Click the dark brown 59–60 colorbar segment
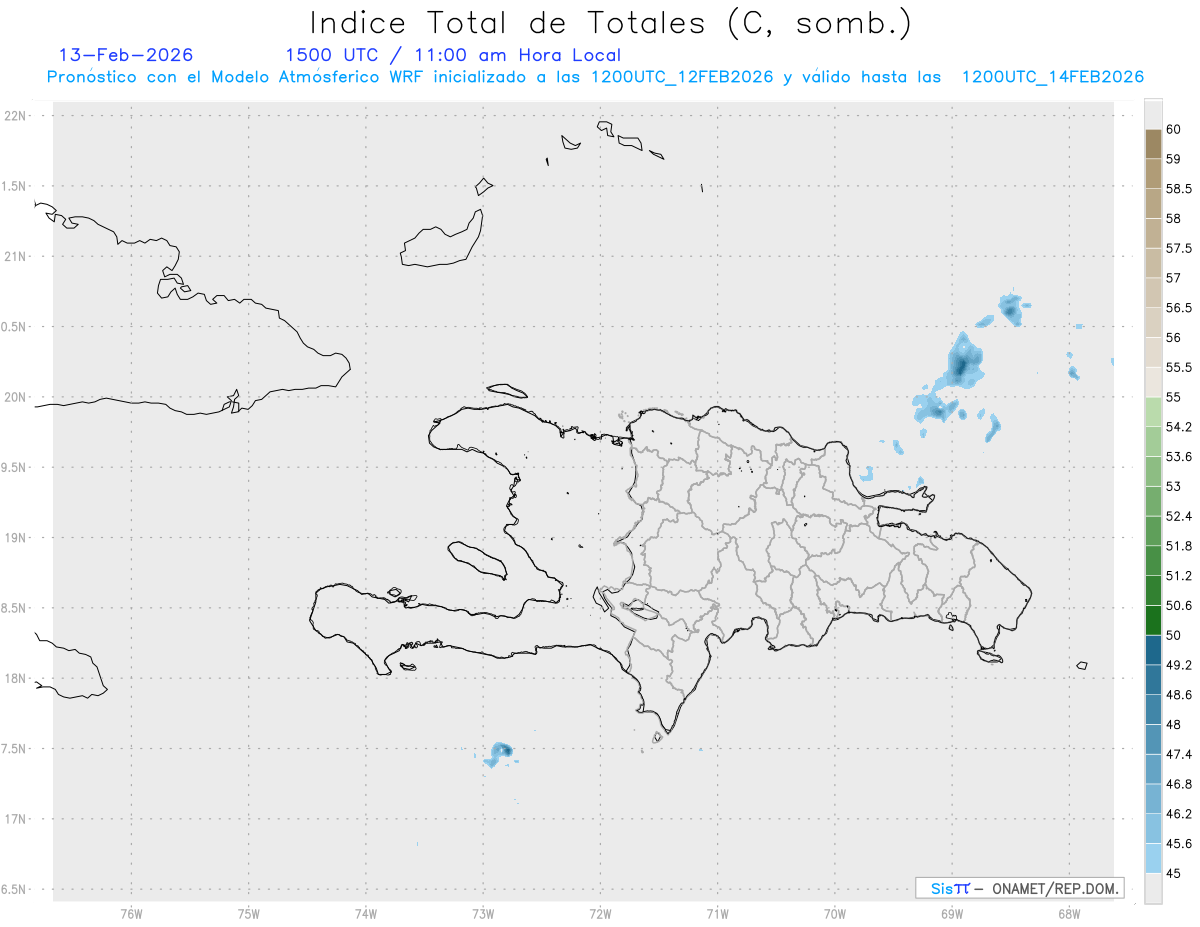Viewport: 1200px width, 927px height. coord(1153,144)
